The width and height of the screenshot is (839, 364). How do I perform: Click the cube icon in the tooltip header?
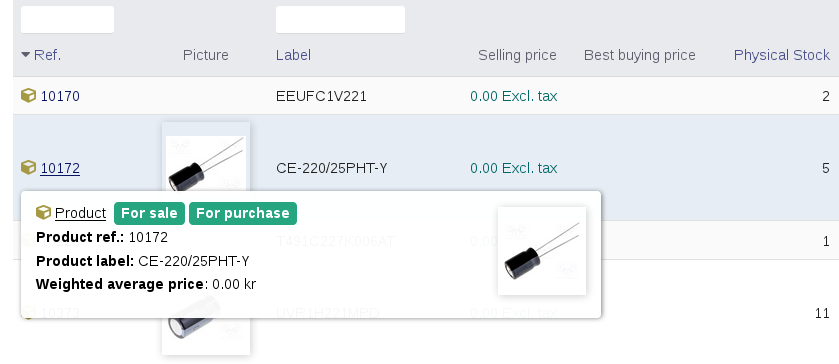pyautogui.click(x=43, y=213)
